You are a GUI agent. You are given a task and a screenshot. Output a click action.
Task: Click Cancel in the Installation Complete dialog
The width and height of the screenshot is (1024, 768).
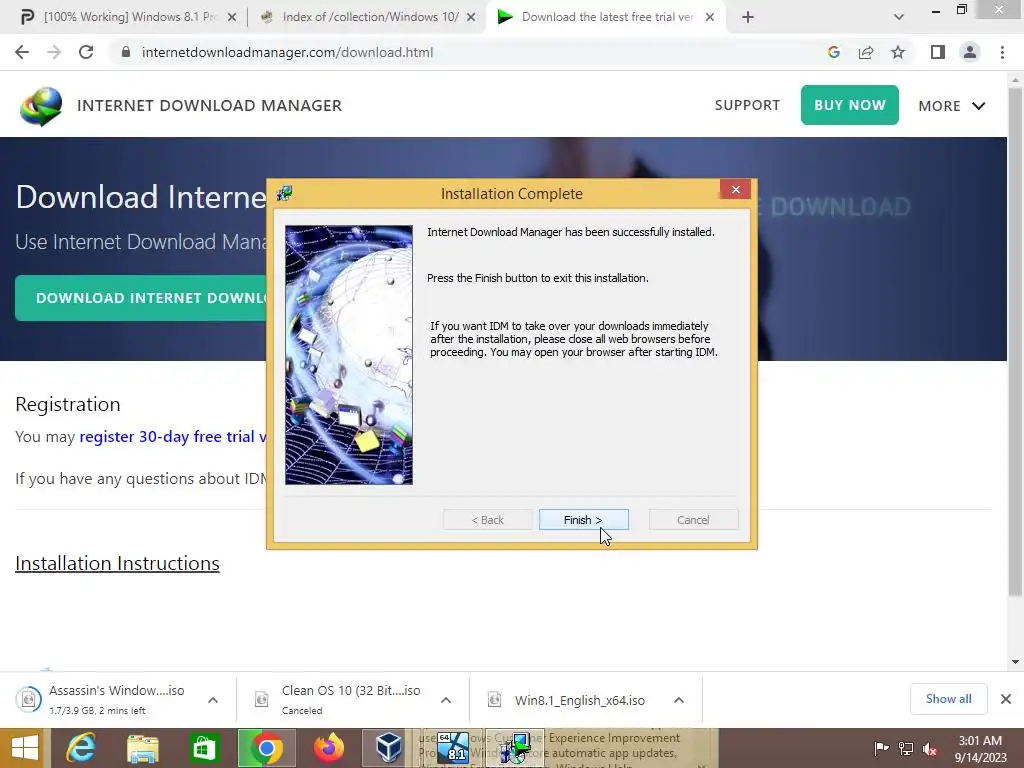click(694, 520)
